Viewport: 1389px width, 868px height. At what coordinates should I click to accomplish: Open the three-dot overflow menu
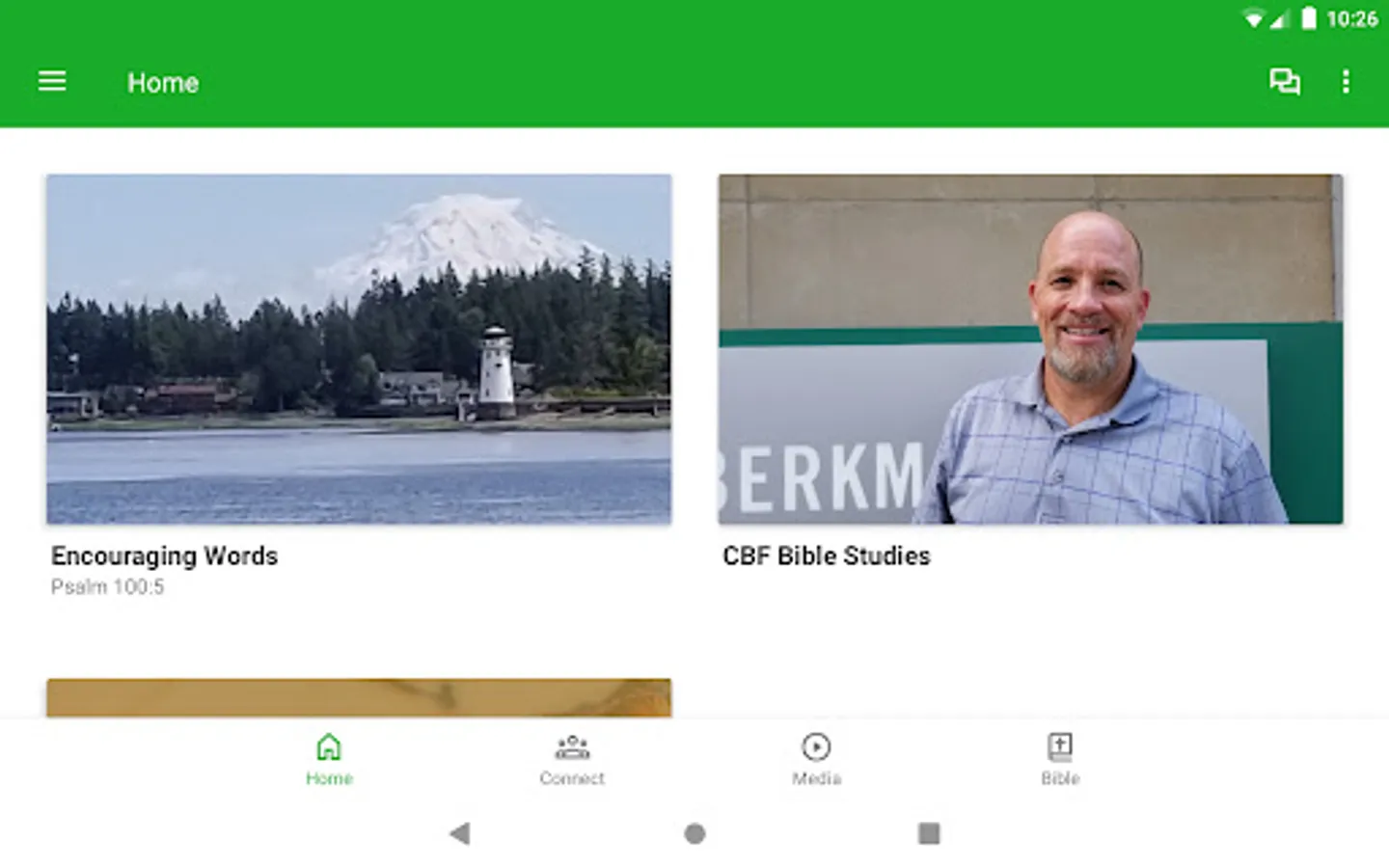[1346, 81]
